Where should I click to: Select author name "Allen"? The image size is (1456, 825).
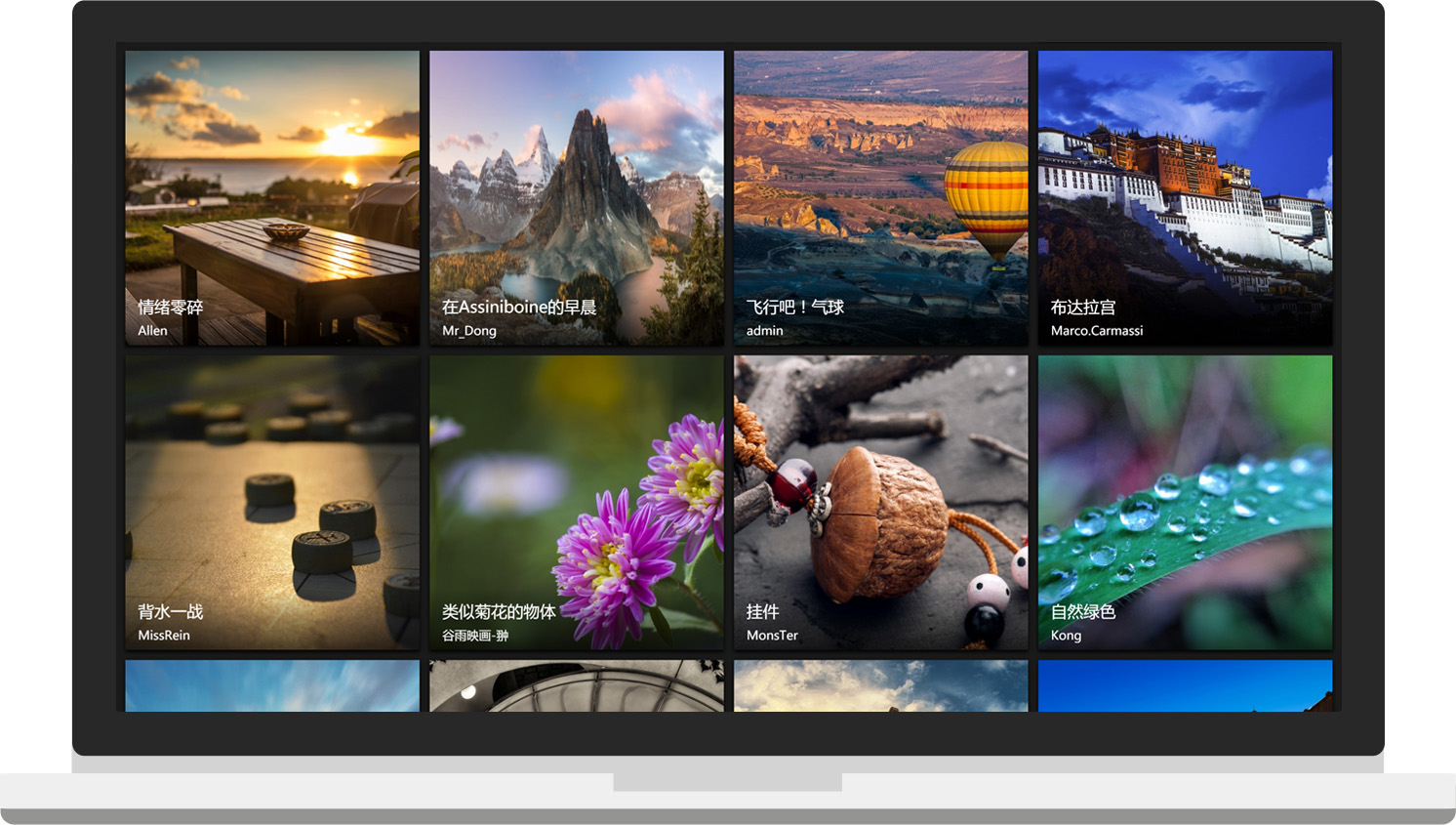click(152, 331)
